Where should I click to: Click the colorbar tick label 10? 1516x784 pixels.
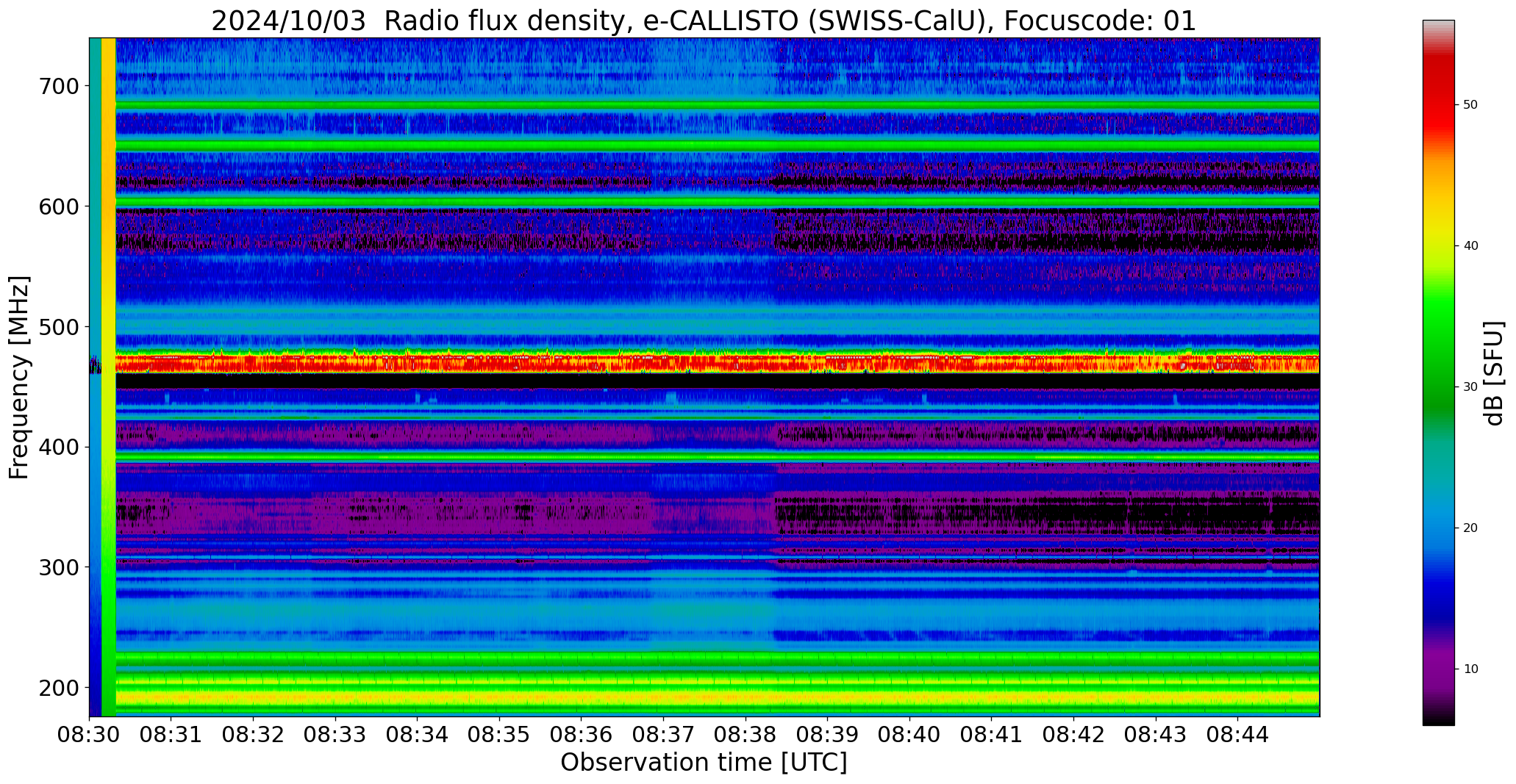click(x=1470, y=669)
